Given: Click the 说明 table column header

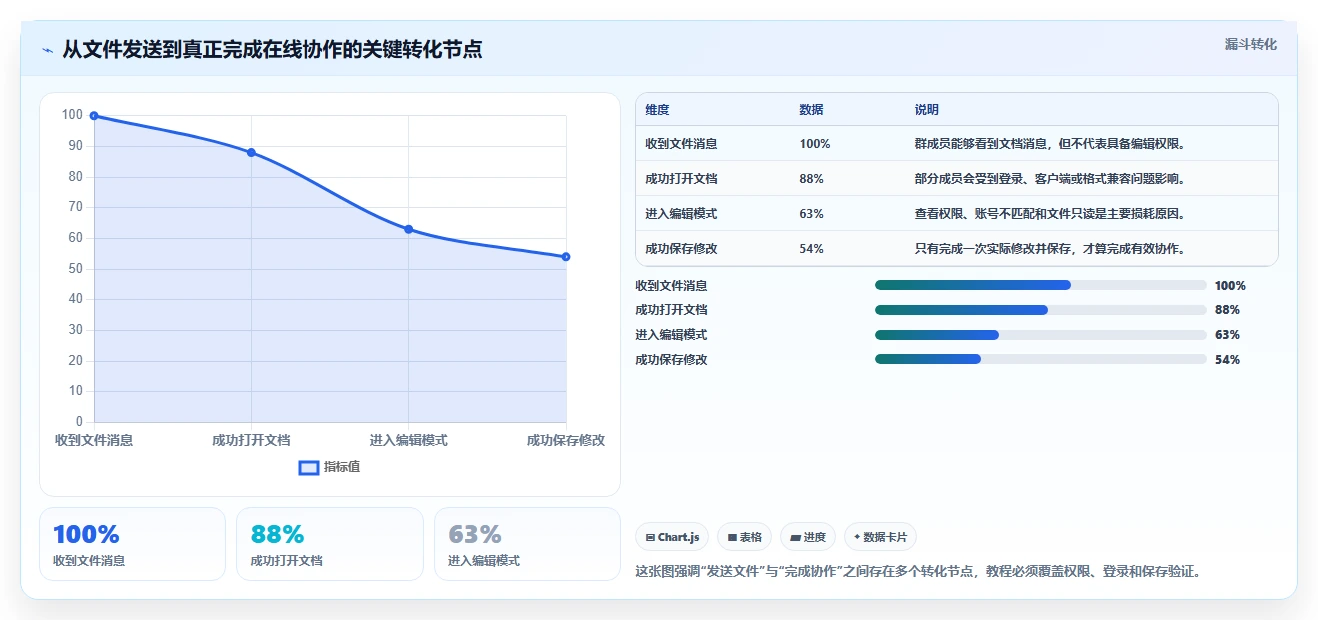Looking at the screenshot, I should (927, 110).
